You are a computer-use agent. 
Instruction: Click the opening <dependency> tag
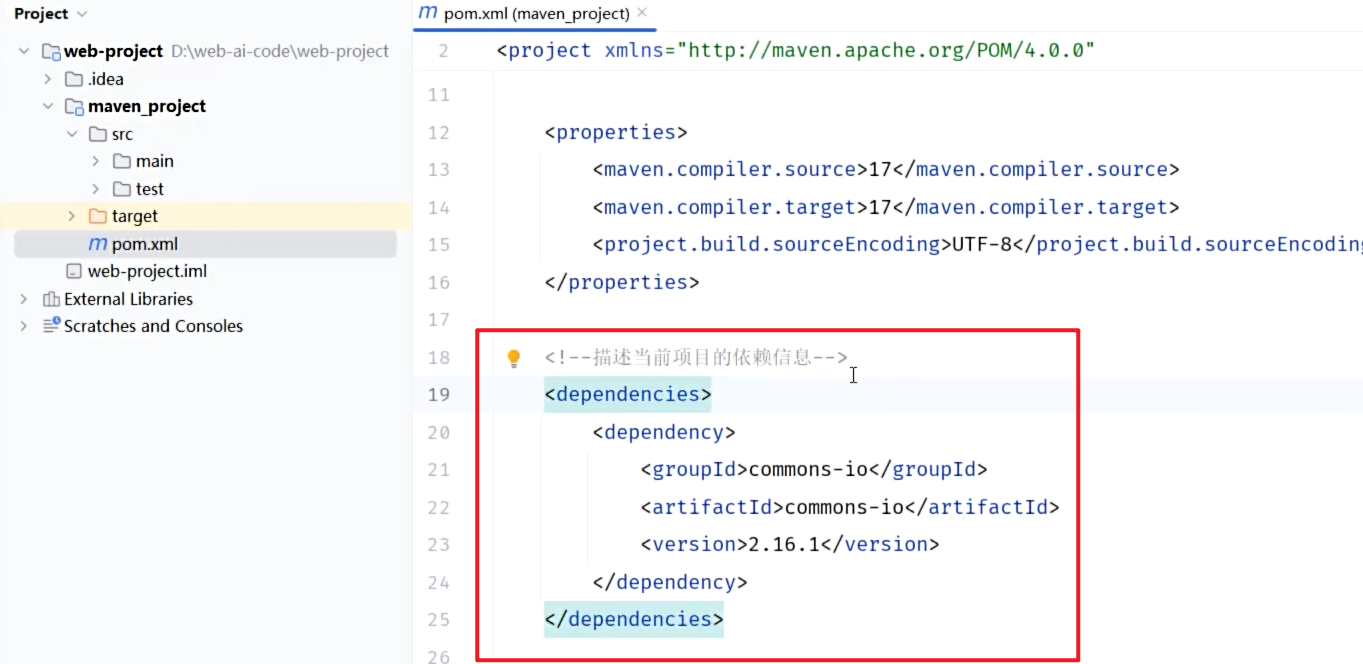pos(664,432)
